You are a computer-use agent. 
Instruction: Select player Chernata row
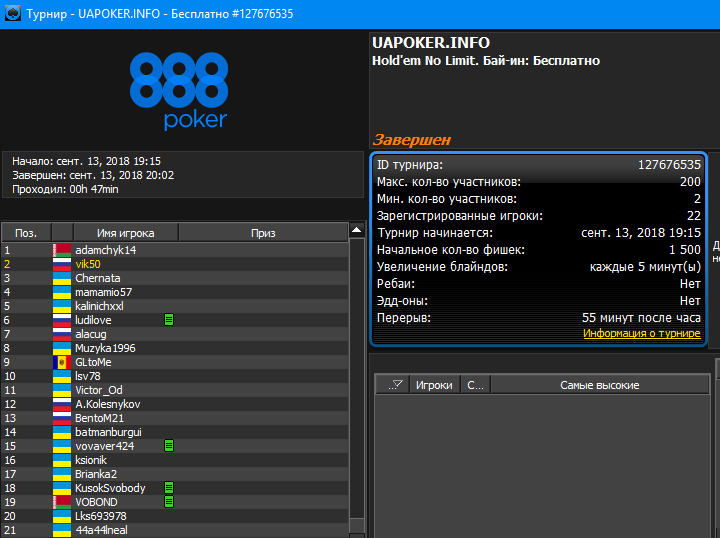click(174, 278)
